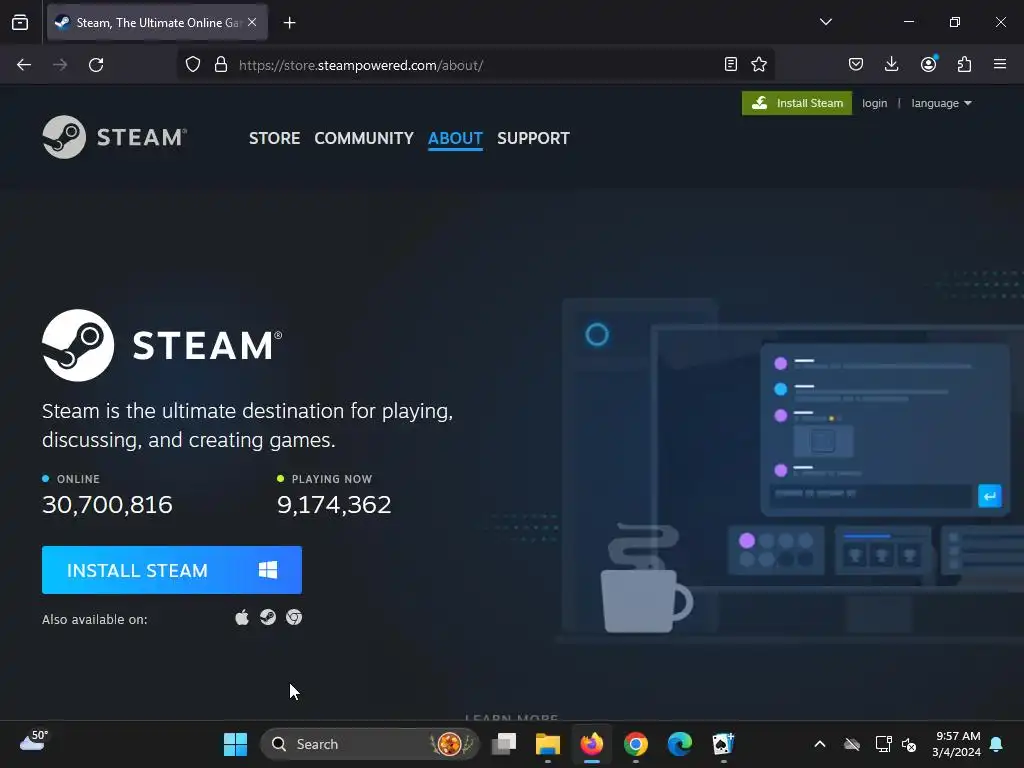Open the SUPPORT menu item
This screenshot has width=1024, height=768.
(533, 138)
